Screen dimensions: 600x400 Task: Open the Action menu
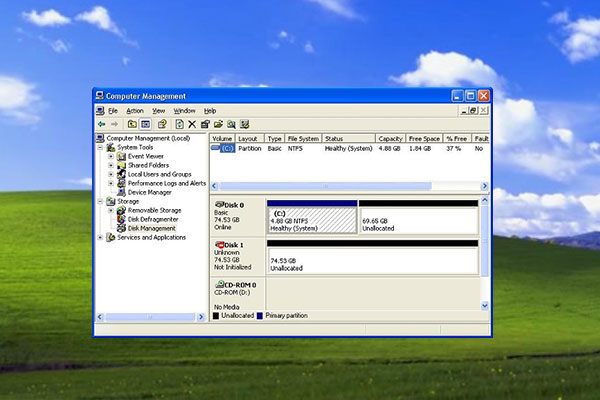click(x=135, y=110)
